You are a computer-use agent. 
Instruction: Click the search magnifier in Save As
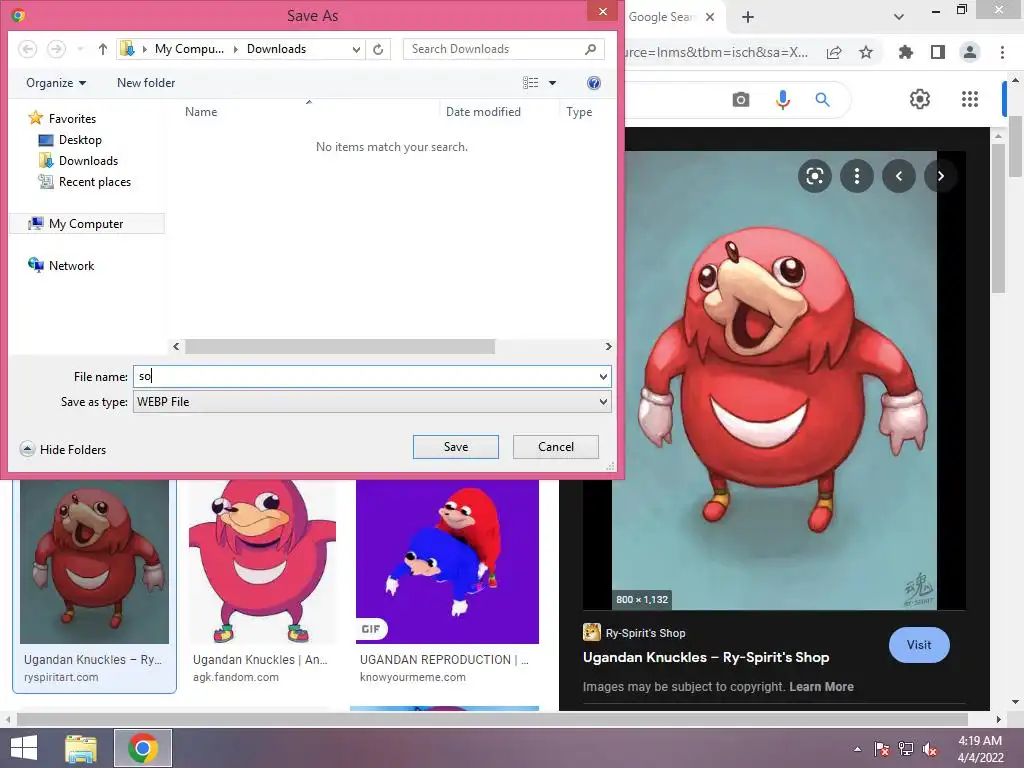point(590,49)
